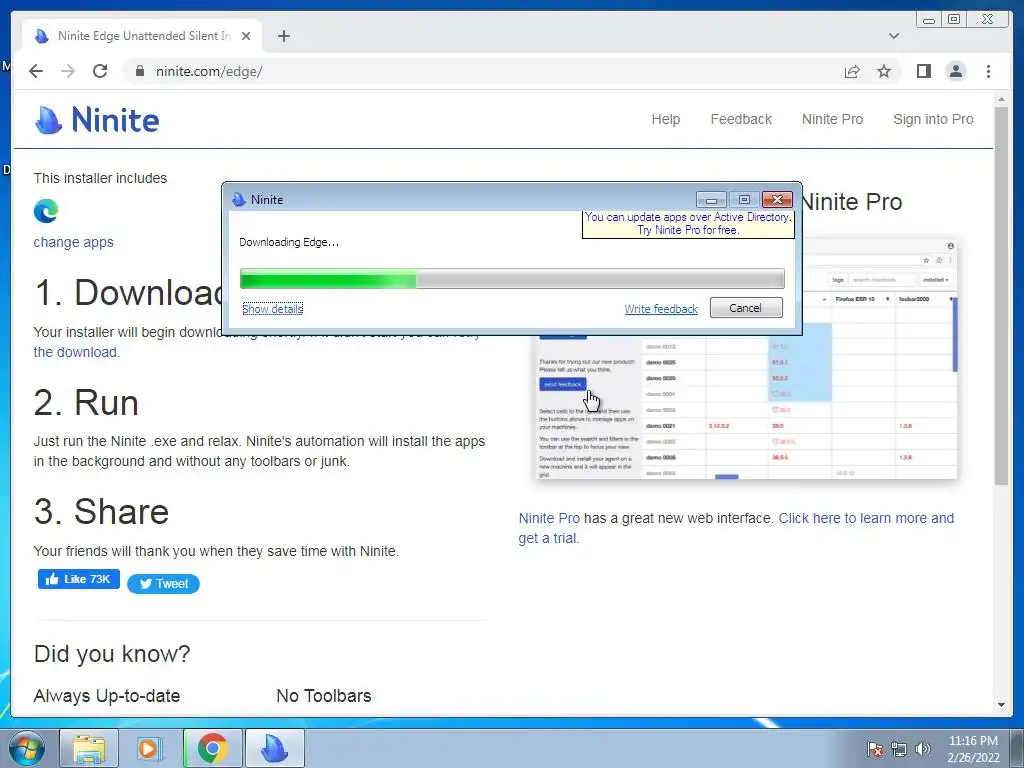Click the Ninite icon in dialog title bar
The image size is (1024, 768).
[x=238, y=200]
